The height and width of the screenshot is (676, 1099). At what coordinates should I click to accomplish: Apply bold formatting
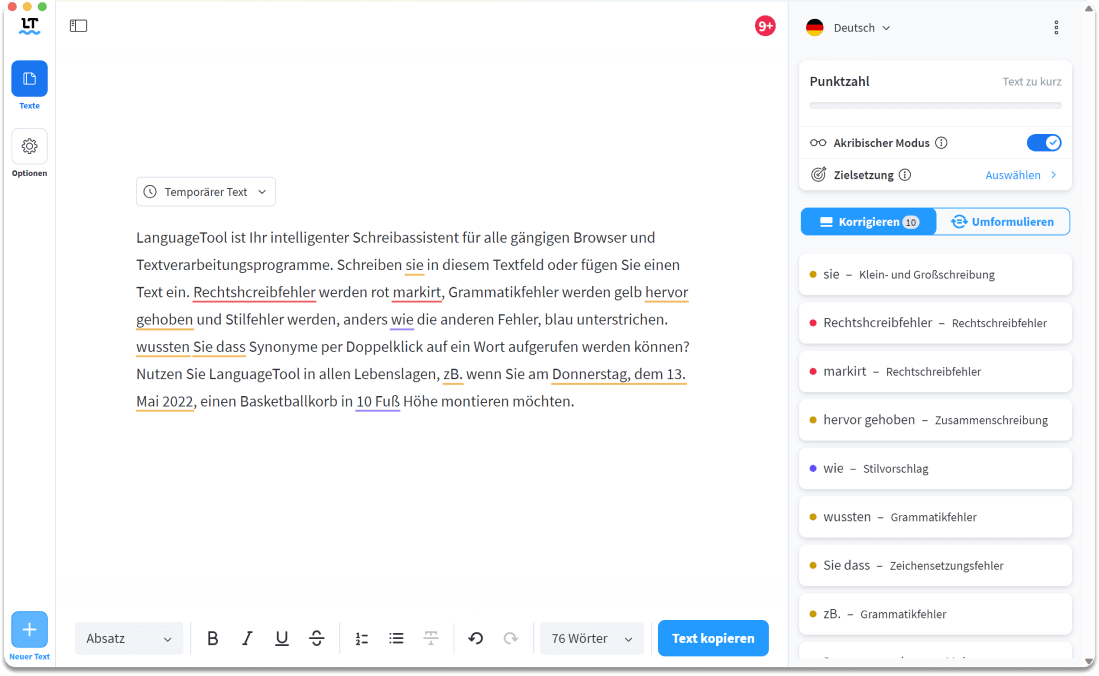212,638
